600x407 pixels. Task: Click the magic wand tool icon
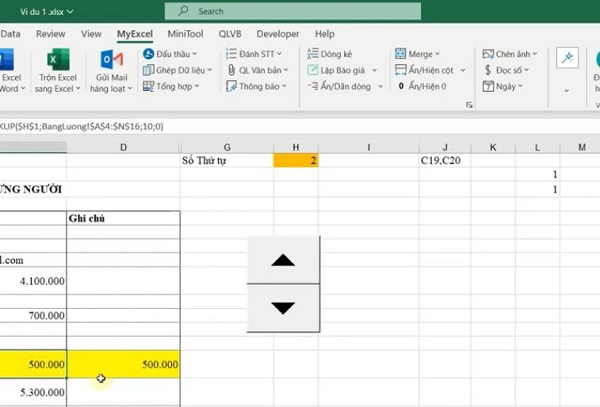click(x=567, y=58)
